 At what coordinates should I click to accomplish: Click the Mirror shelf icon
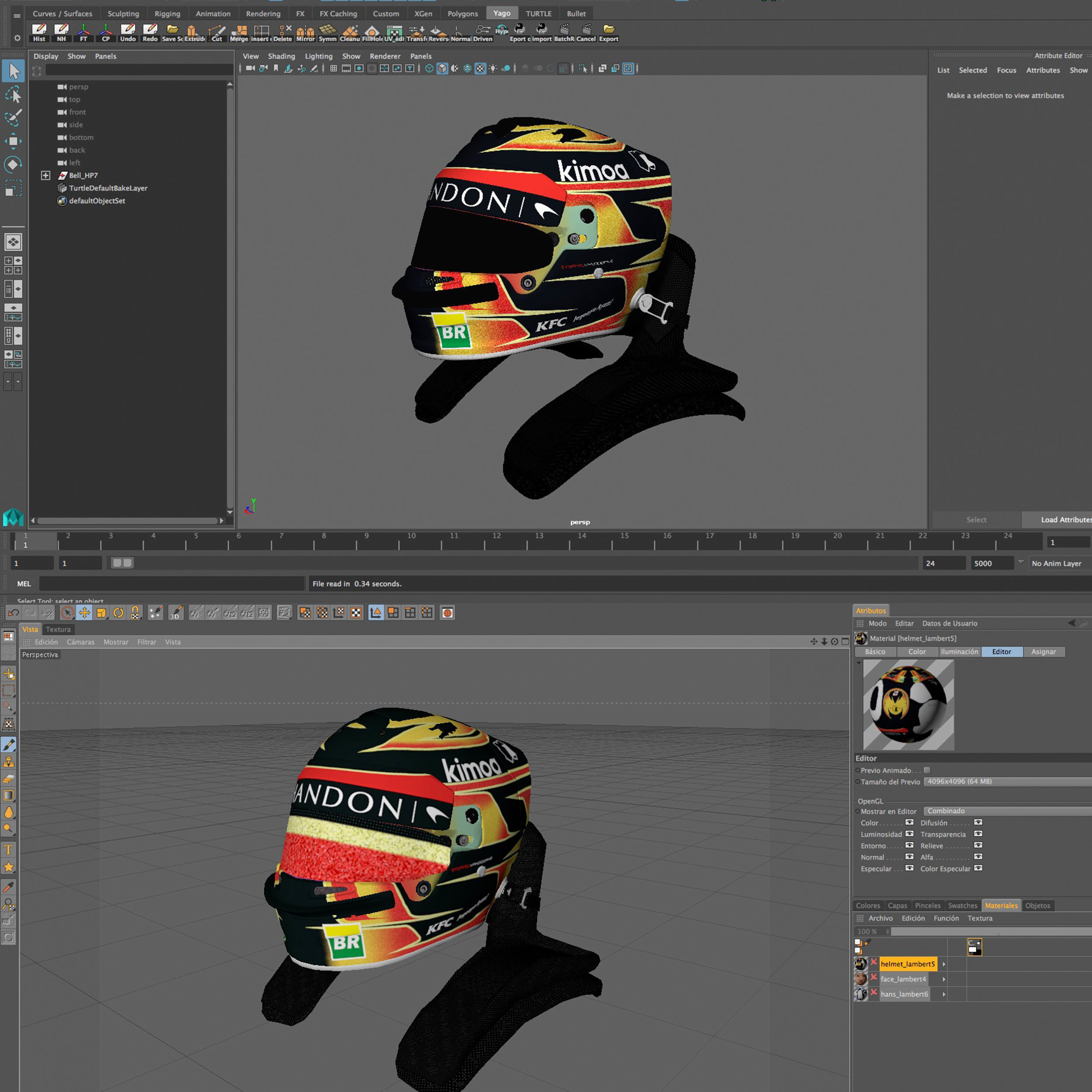305,32
